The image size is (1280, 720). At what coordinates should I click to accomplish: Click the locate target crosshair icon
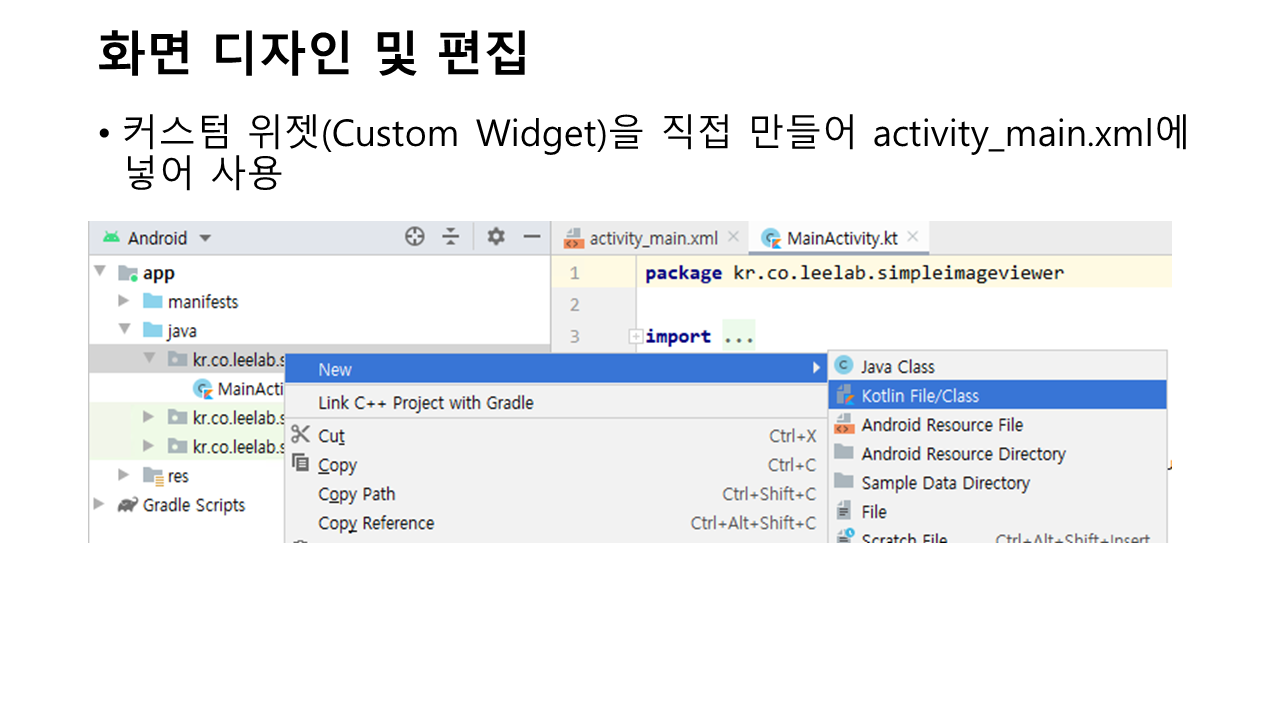click(x=414, y=237)
